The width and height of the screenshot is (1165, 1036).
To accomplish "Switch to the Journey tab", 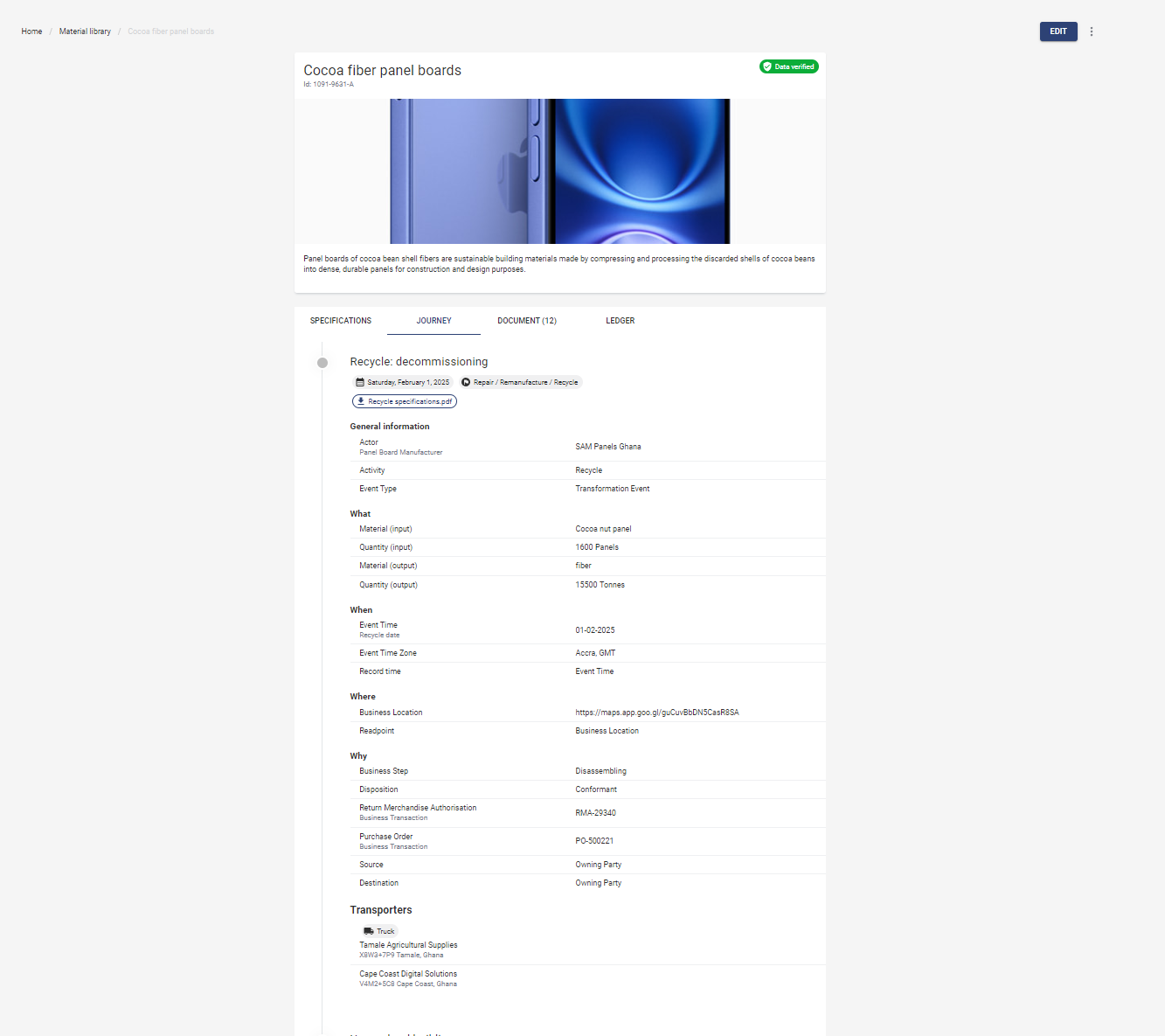I will click(434, 321).
